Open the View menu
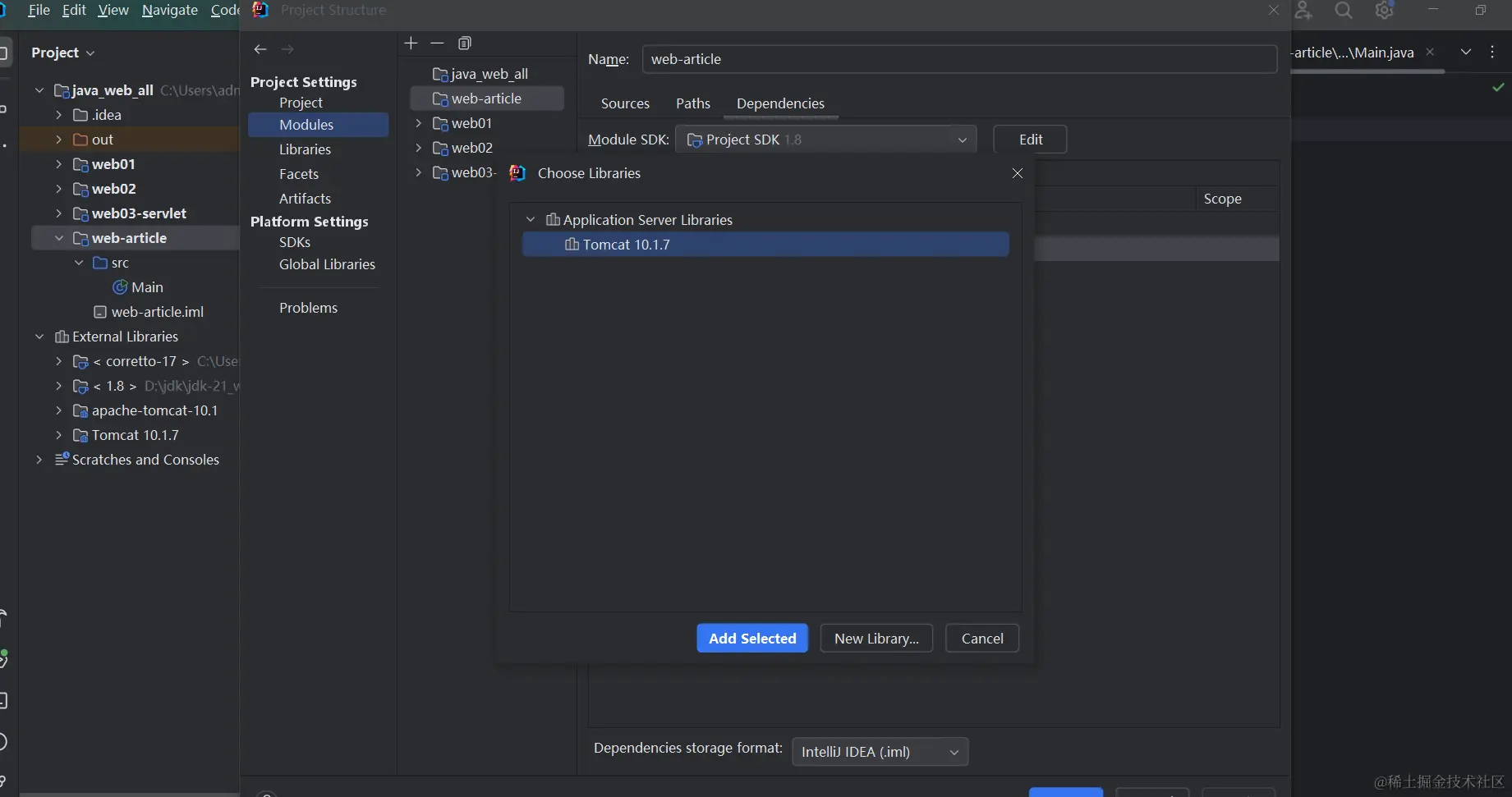Image resolution: width=1512 pixels, height=797 pixels. (x=113, y=10)
